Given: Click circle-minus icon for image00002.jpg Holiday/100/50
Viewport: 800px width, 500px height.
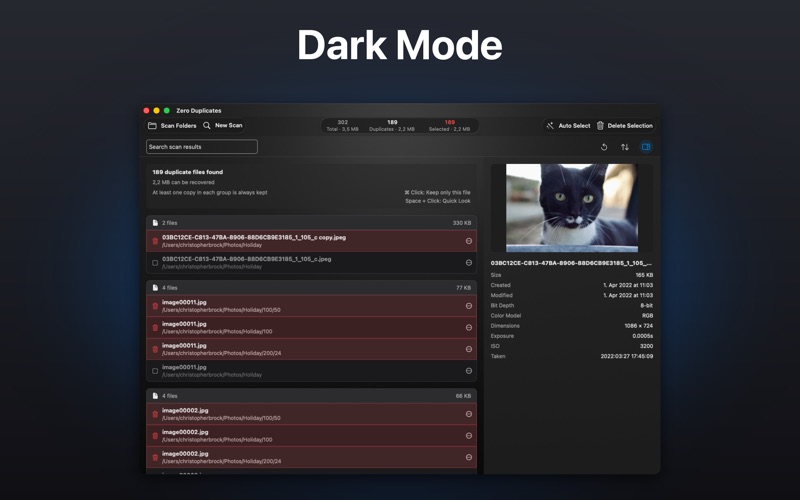Looking at the screenshot, I should click(x=469, y=414).
